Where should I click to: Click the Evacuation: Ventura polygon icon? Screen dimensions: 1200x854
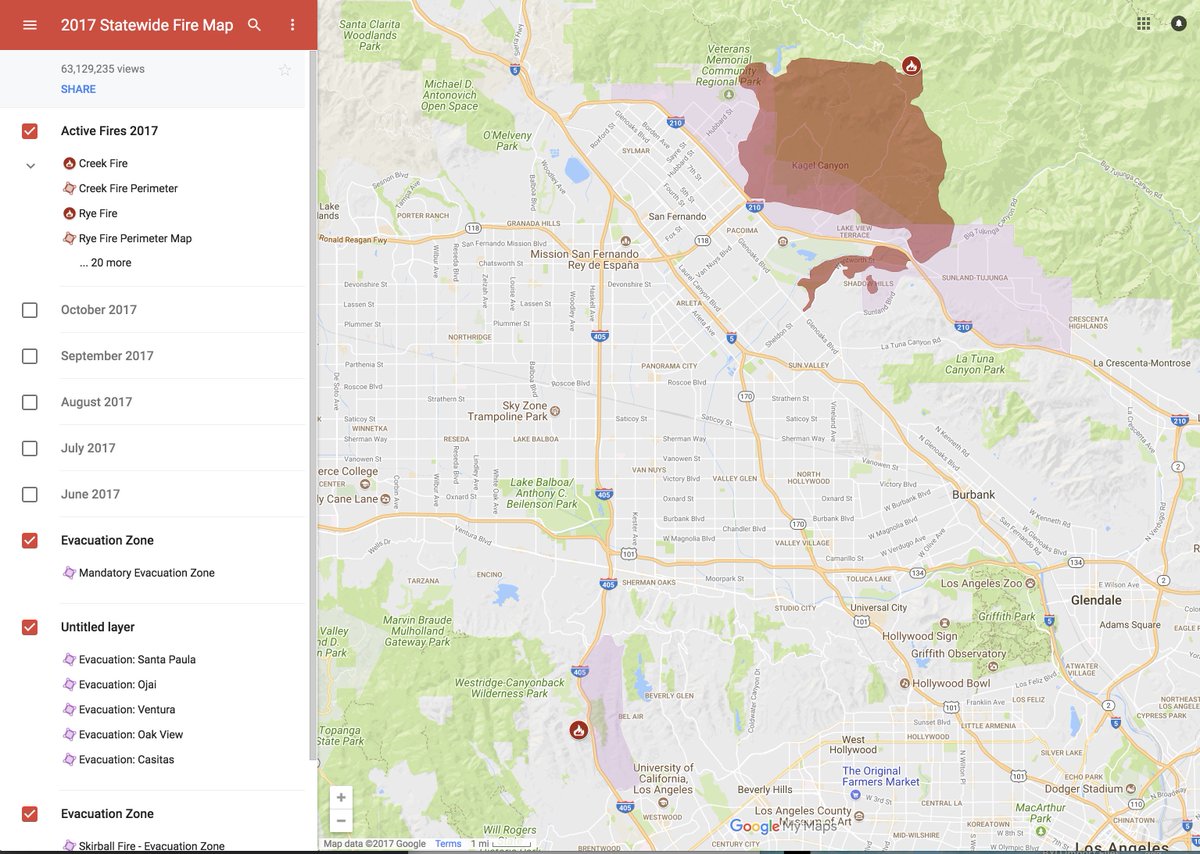69,710
